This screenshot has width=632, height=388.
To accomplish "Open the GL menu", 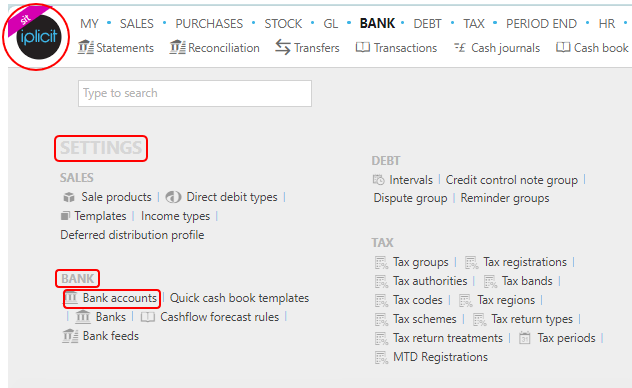I will 331,24.
